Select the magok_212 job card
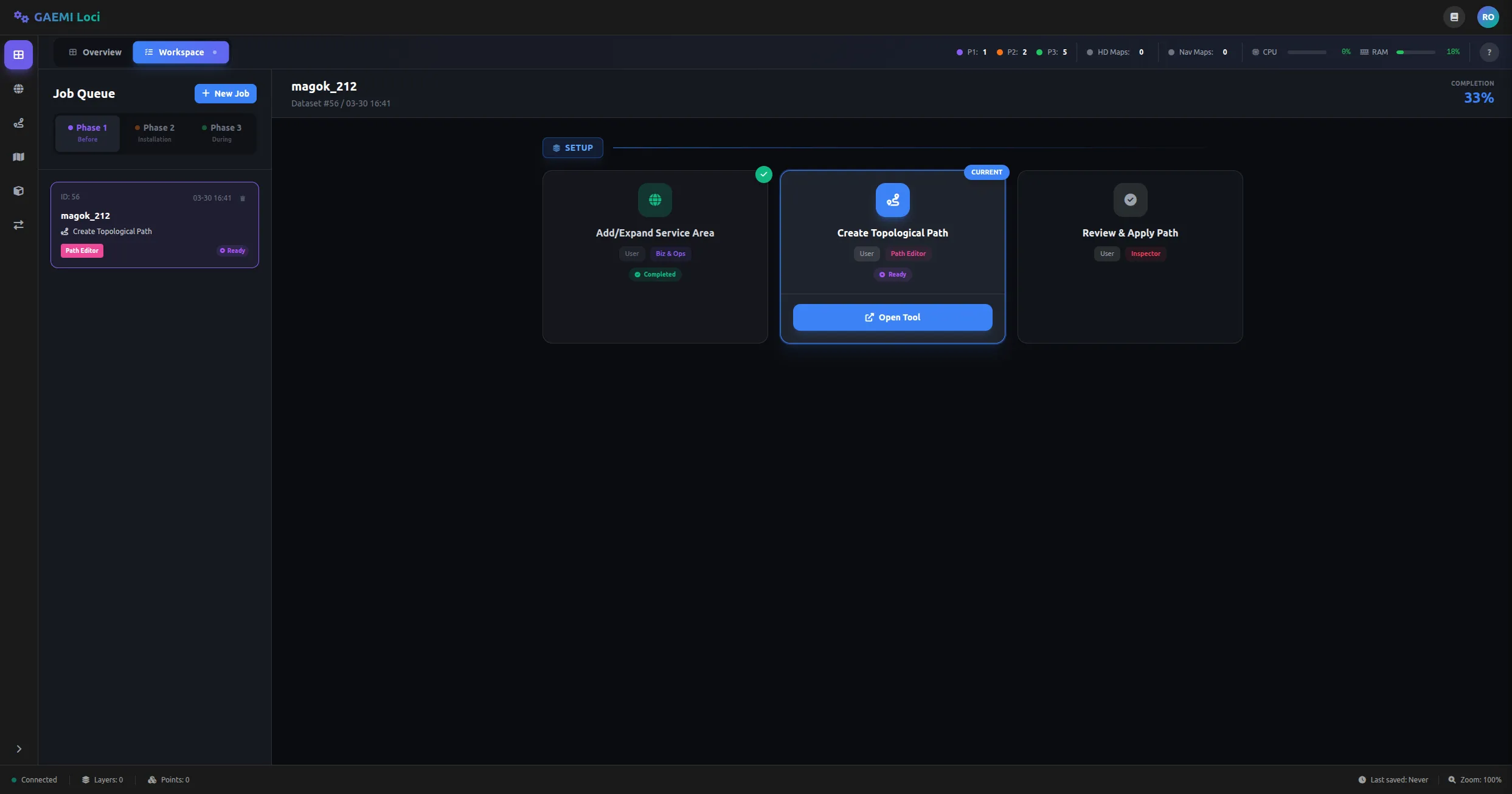The image size is (1512, 794). tap(154, 225)
